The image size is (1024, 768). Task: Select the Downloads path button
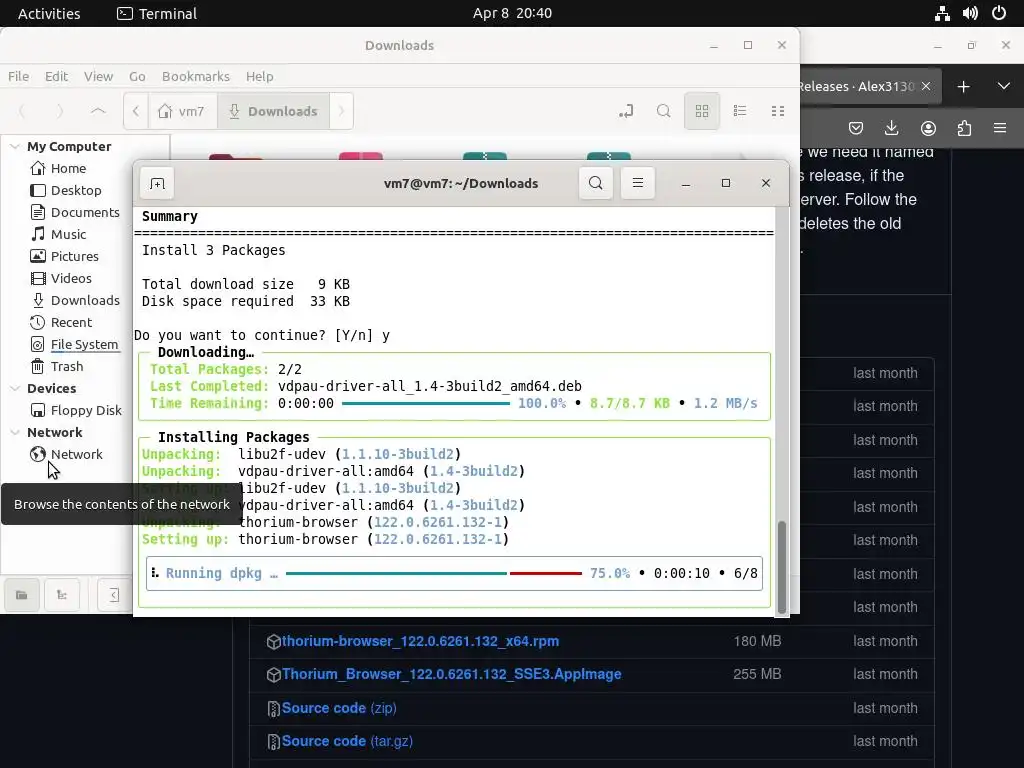273,111
